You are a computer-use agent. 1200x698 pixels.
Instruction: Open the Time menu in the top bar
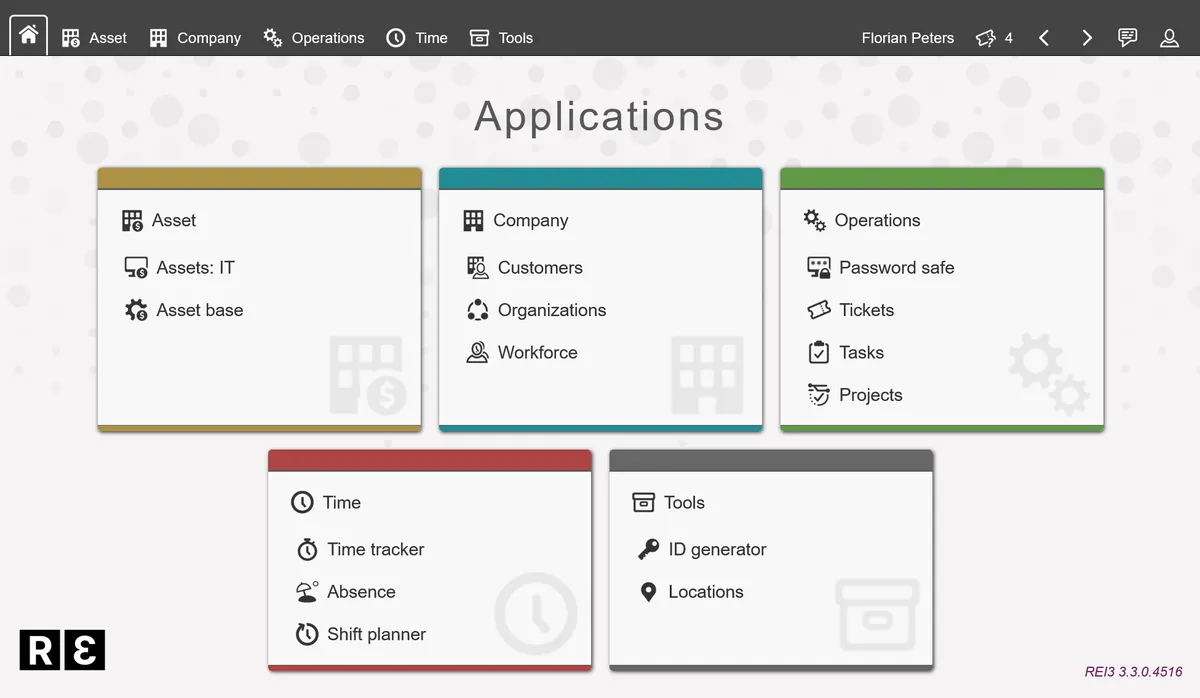click(417, 38)
